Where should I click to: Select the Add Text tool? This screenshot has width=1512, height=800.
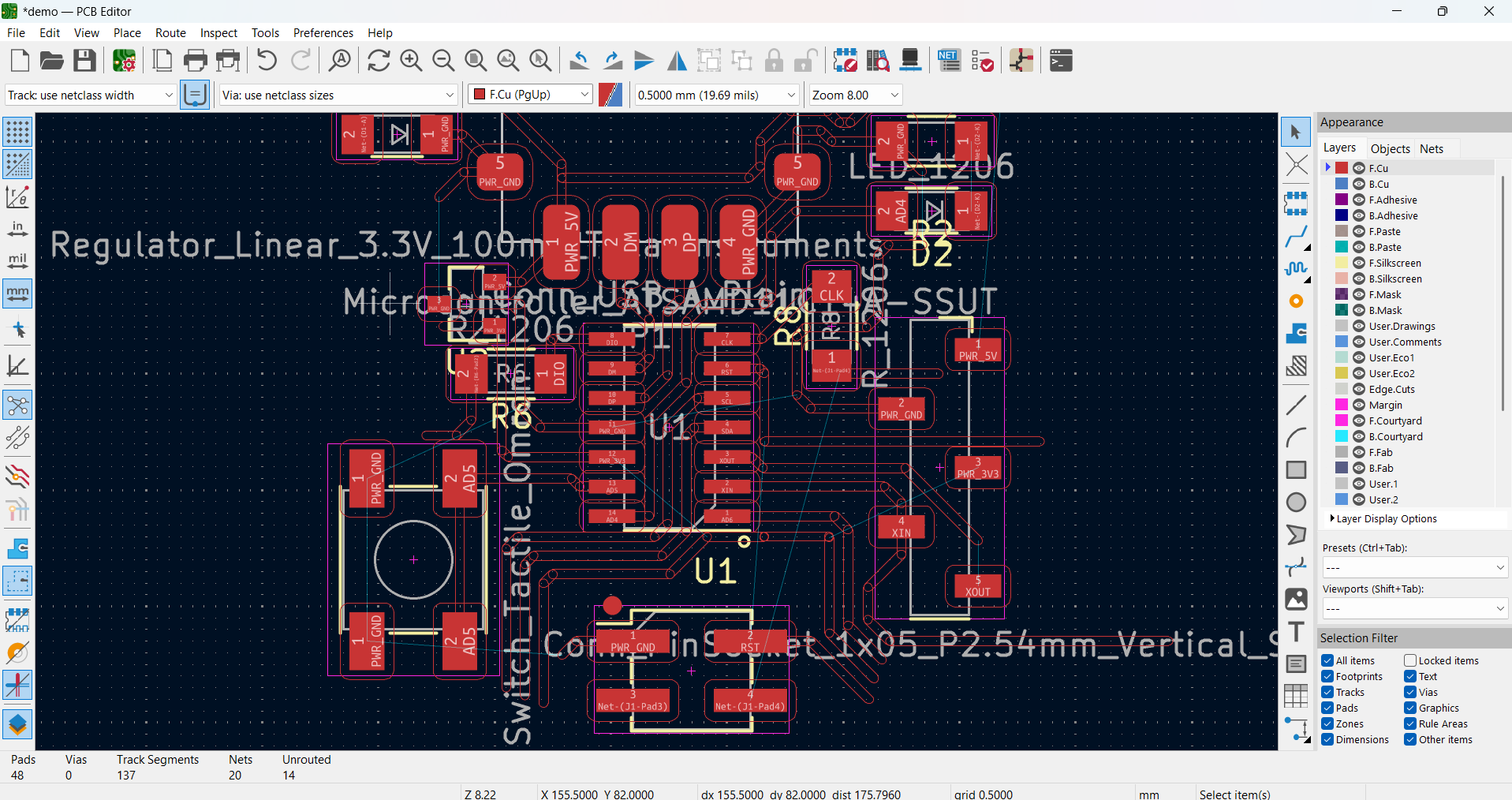point(1296,632)
